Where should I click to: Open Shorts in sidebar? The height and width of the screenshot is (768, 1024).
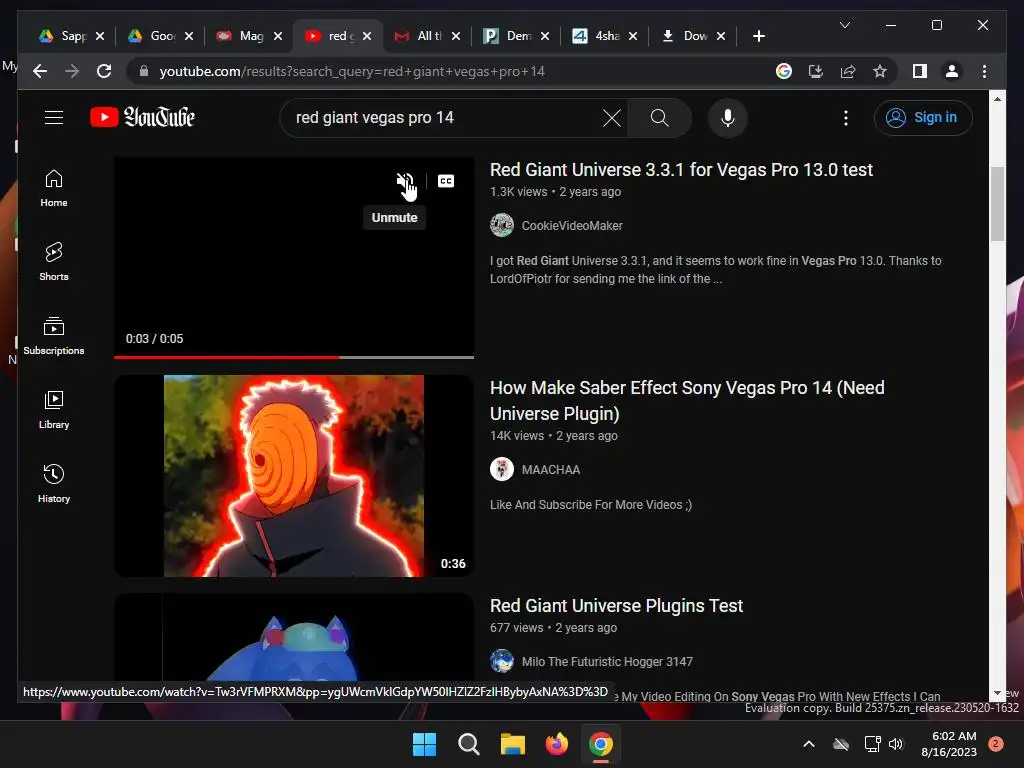tap(54, 262)
